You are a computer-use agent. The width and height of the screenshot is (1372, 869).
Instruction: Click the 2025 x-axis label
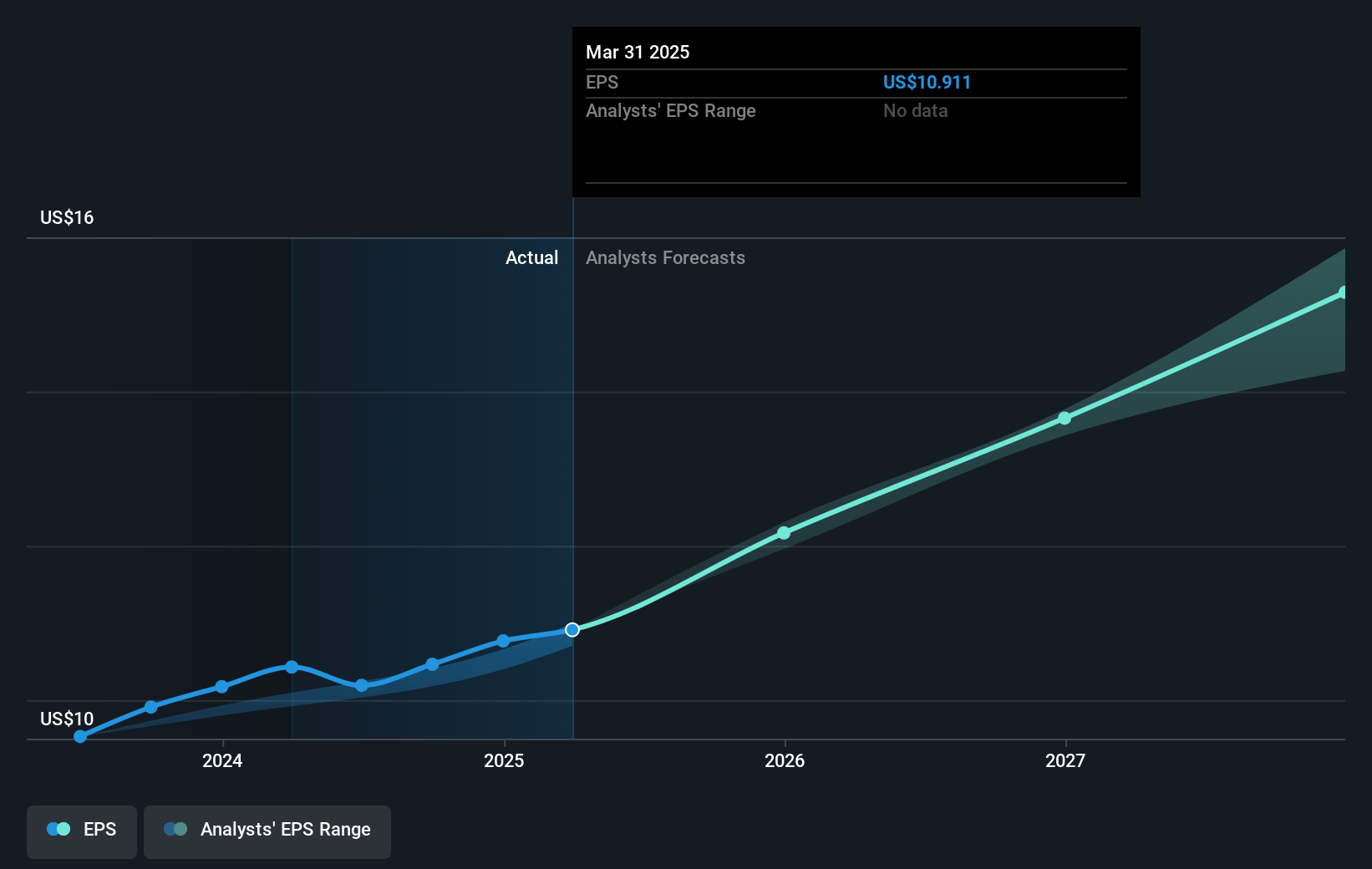click(x=504, y=760)
